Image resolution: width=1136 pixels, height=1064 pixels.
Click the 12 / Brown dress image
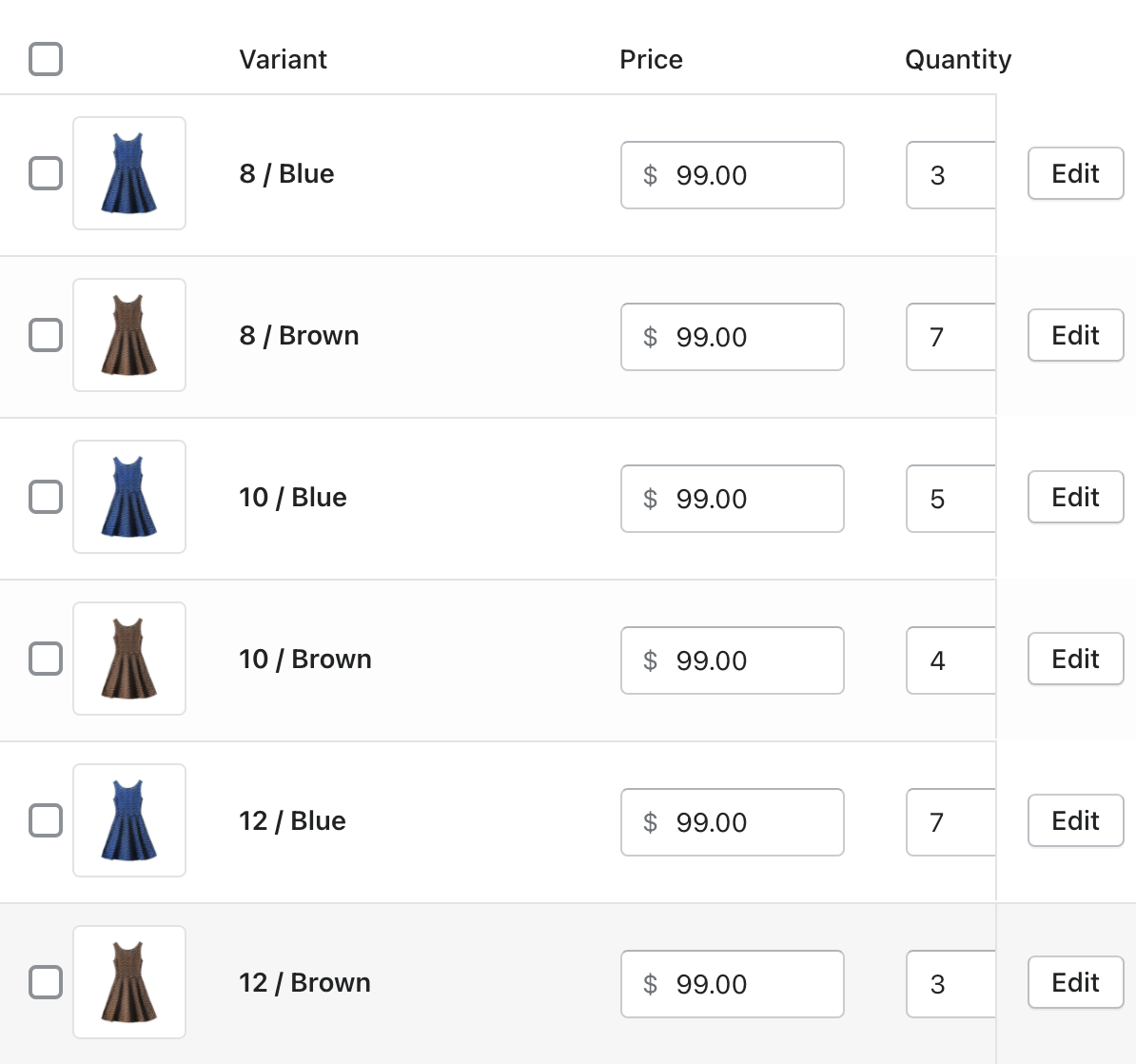(x=129, y=982)
